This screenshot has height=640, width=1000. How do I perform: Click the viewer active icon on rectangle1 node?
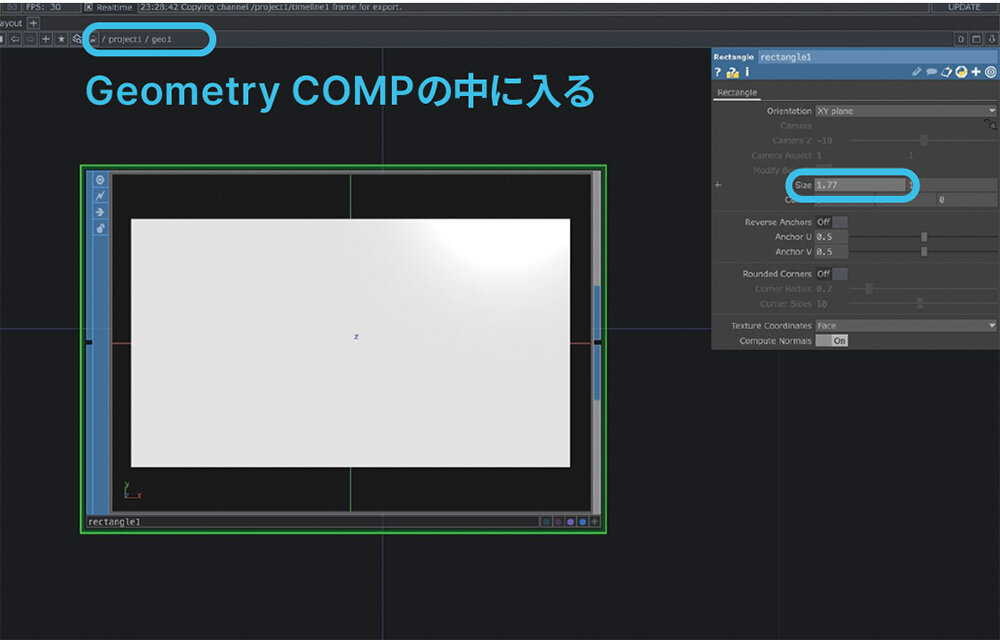pos(100,179)
